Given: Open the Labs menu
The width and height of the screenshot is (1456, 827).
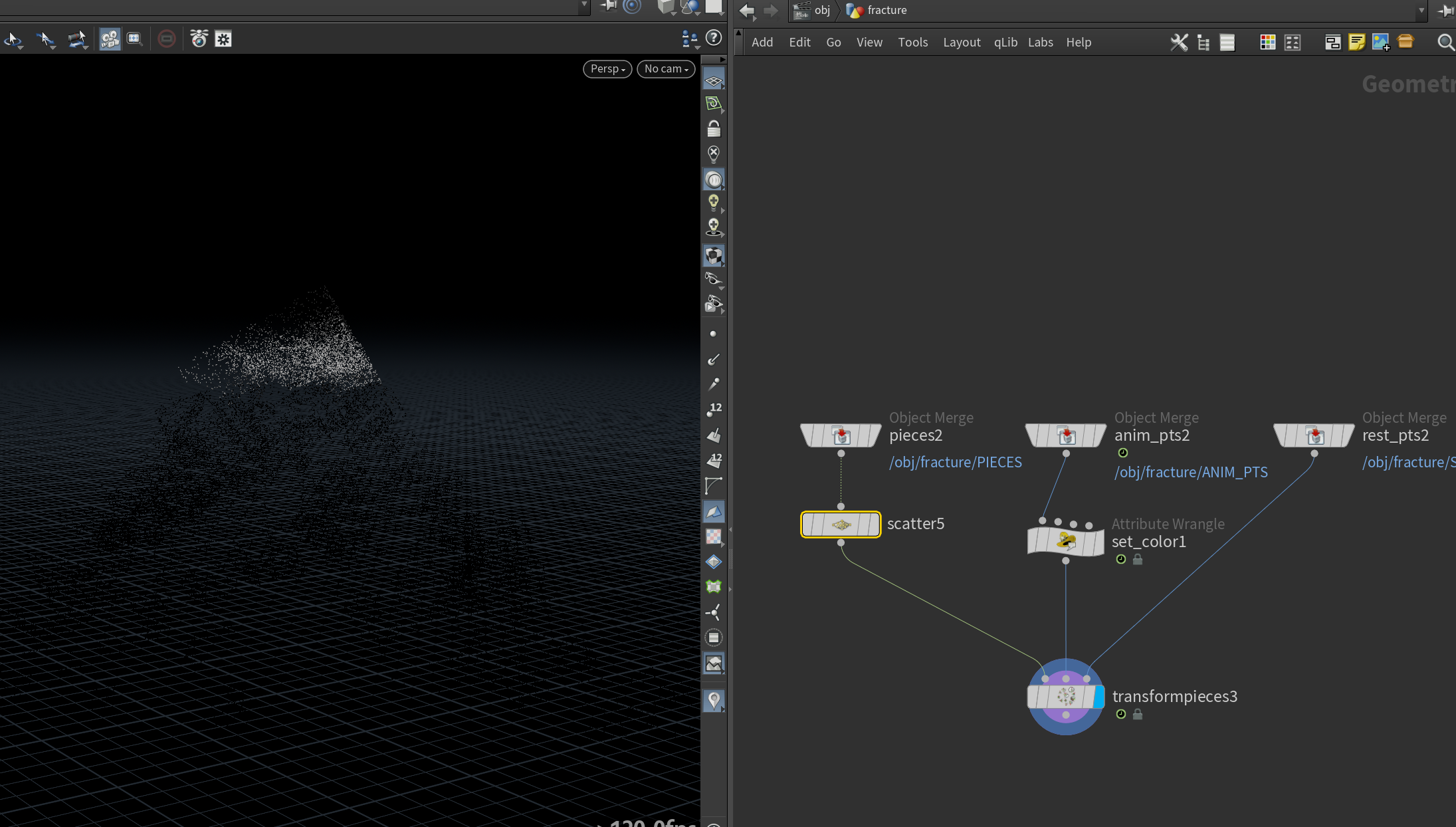Looking at the screenshot, I should [1040, 42].
